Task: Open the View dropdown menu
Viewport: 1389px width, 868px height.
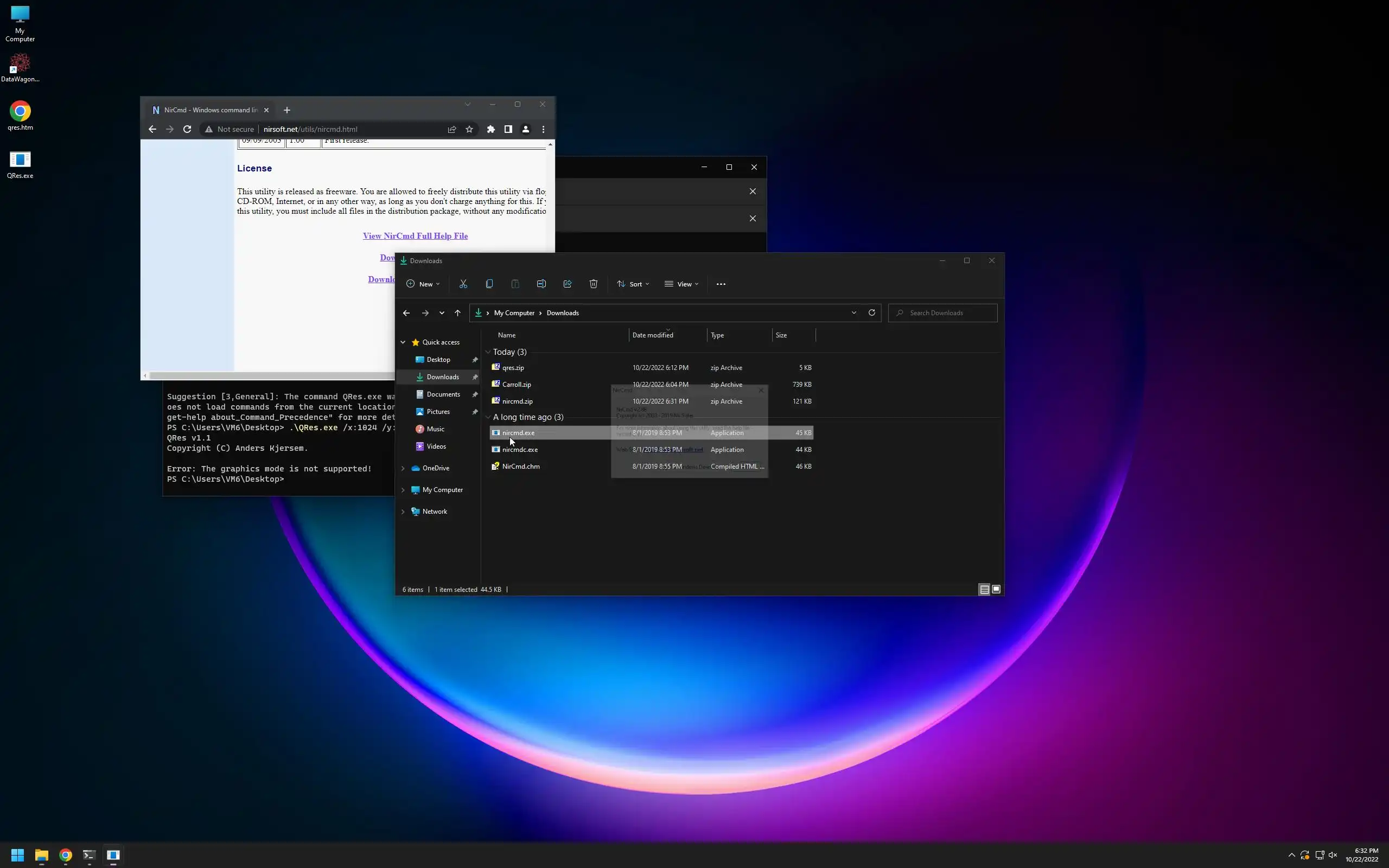Action: point(681,284)
